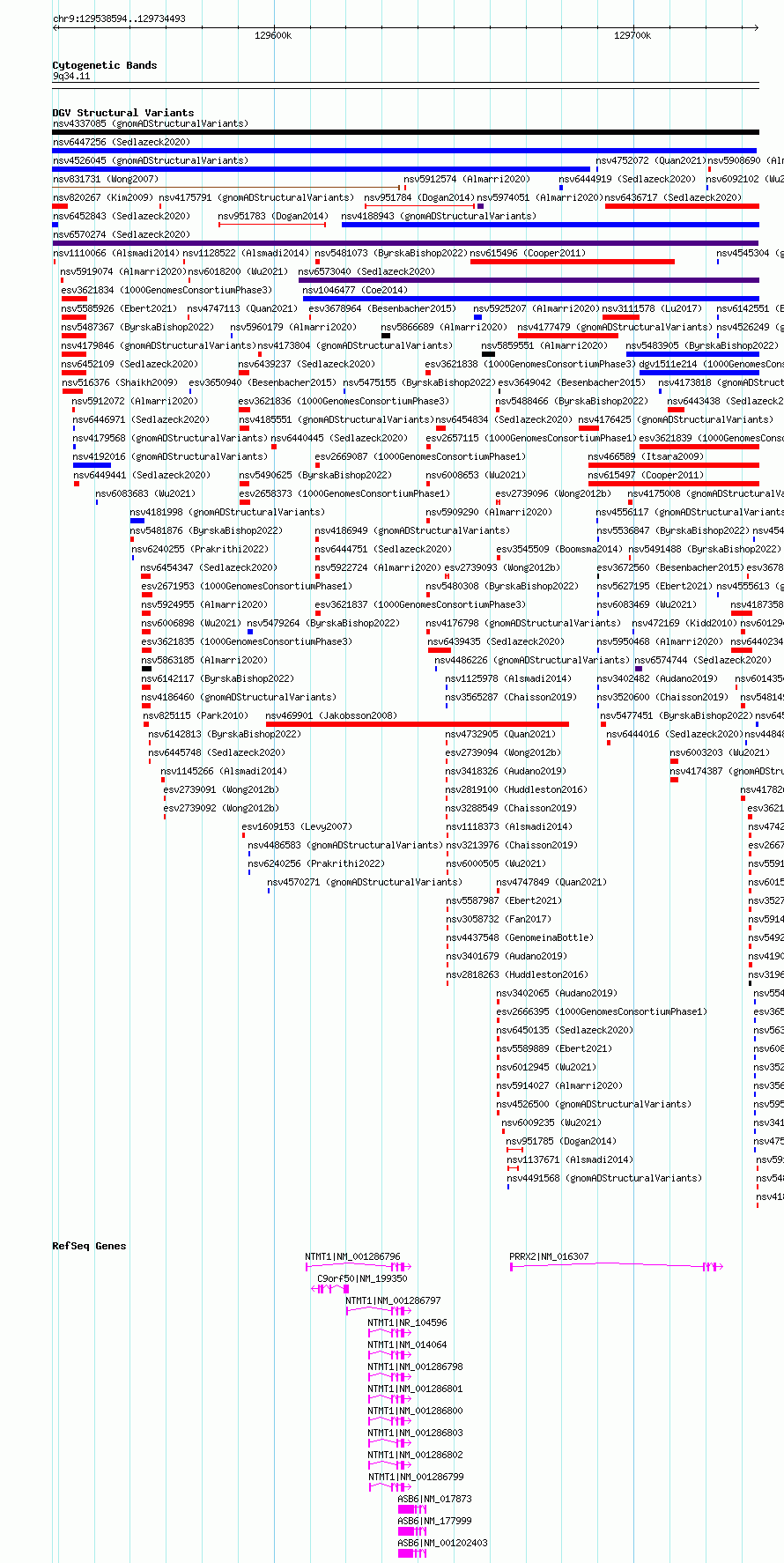Screen dimensions: 784x1563
Task: Open variant nsv4437548 (GenomeinaBottle)
Action: [x=520, y=937]
